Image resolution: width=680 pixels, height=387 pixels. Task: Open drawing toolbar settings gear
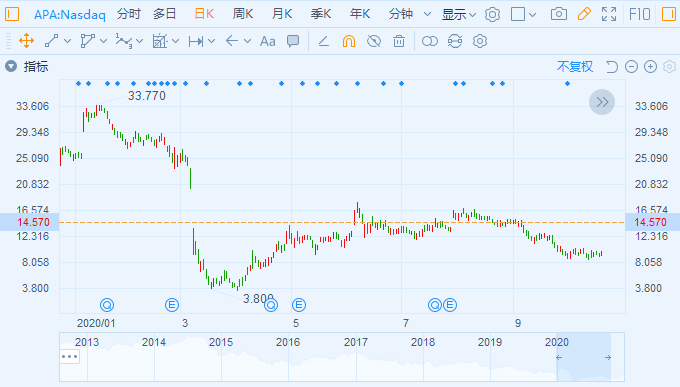click(480, 41)
